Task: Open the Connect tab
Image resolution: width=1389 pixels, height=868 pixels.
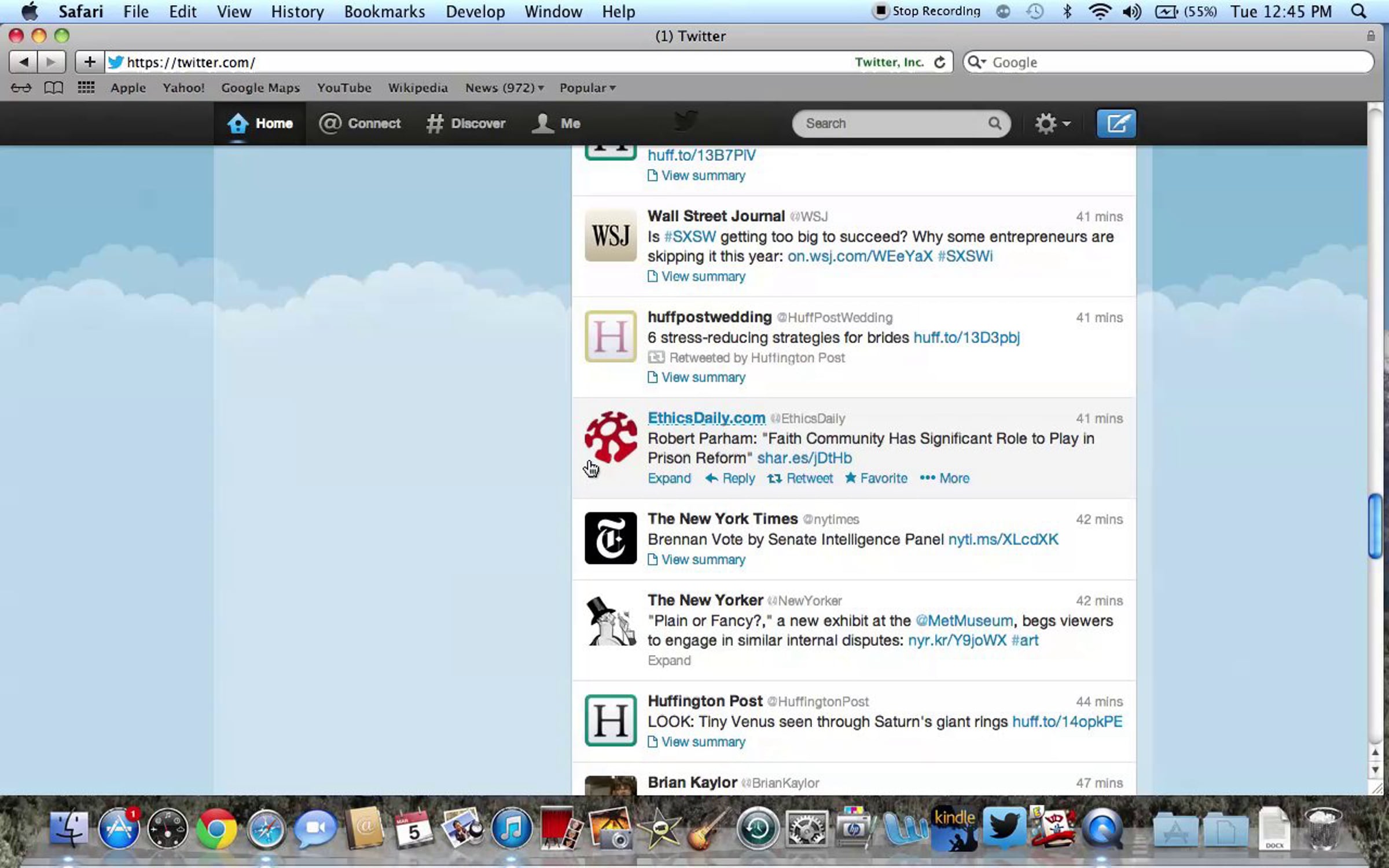Action: coord(360,123)
